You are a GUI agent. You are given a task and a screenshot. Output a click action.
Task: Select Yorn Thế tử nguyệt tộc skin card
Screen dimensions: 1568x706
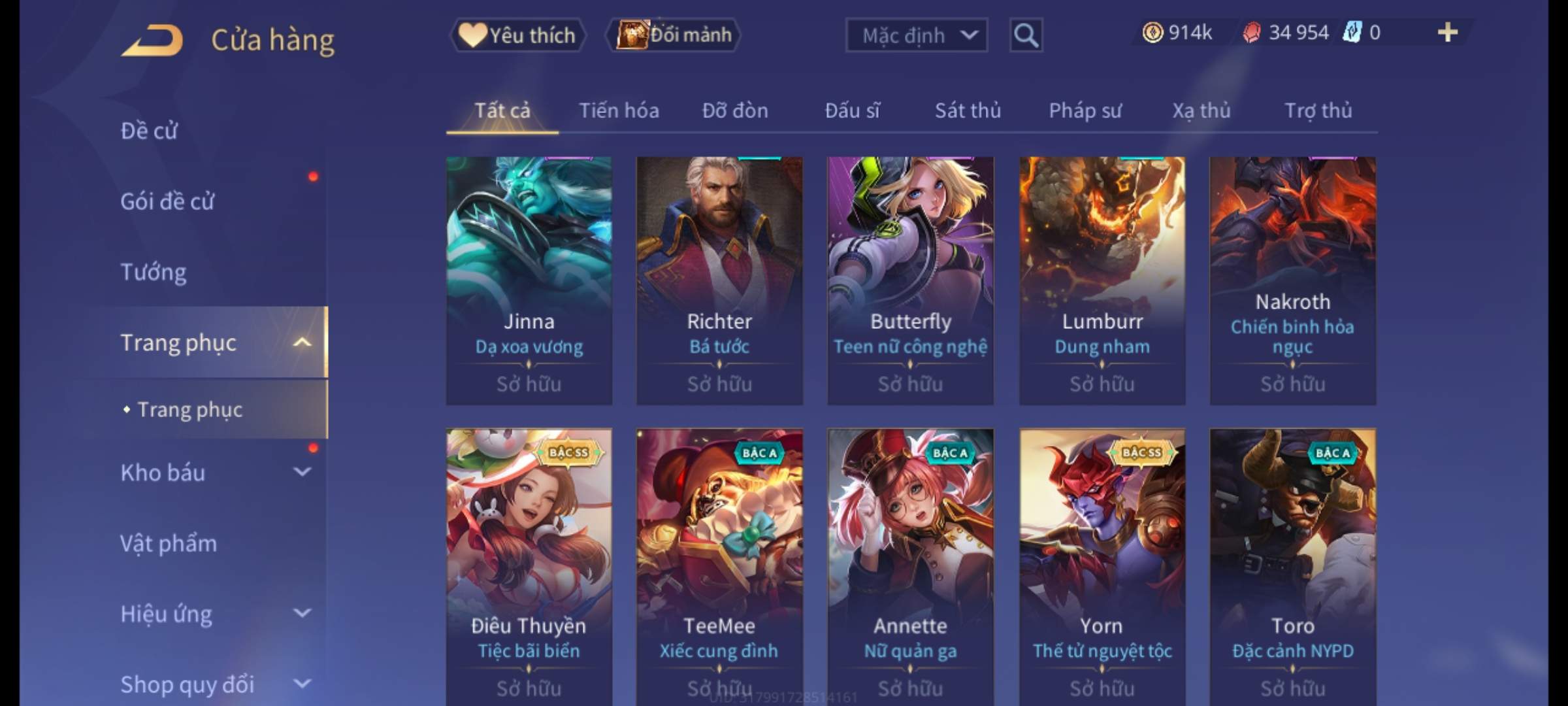tap(1102, 567)
